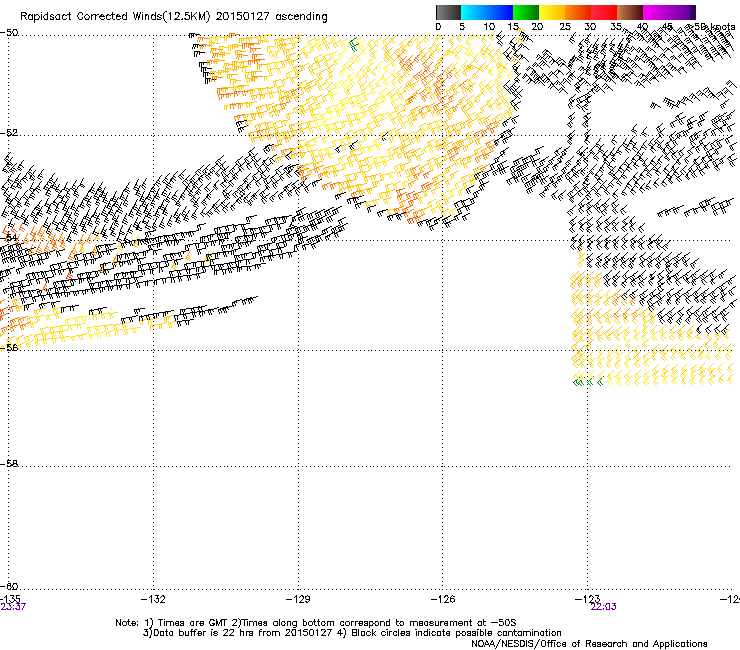Click the -135 longitude axis label

[10, 599]
